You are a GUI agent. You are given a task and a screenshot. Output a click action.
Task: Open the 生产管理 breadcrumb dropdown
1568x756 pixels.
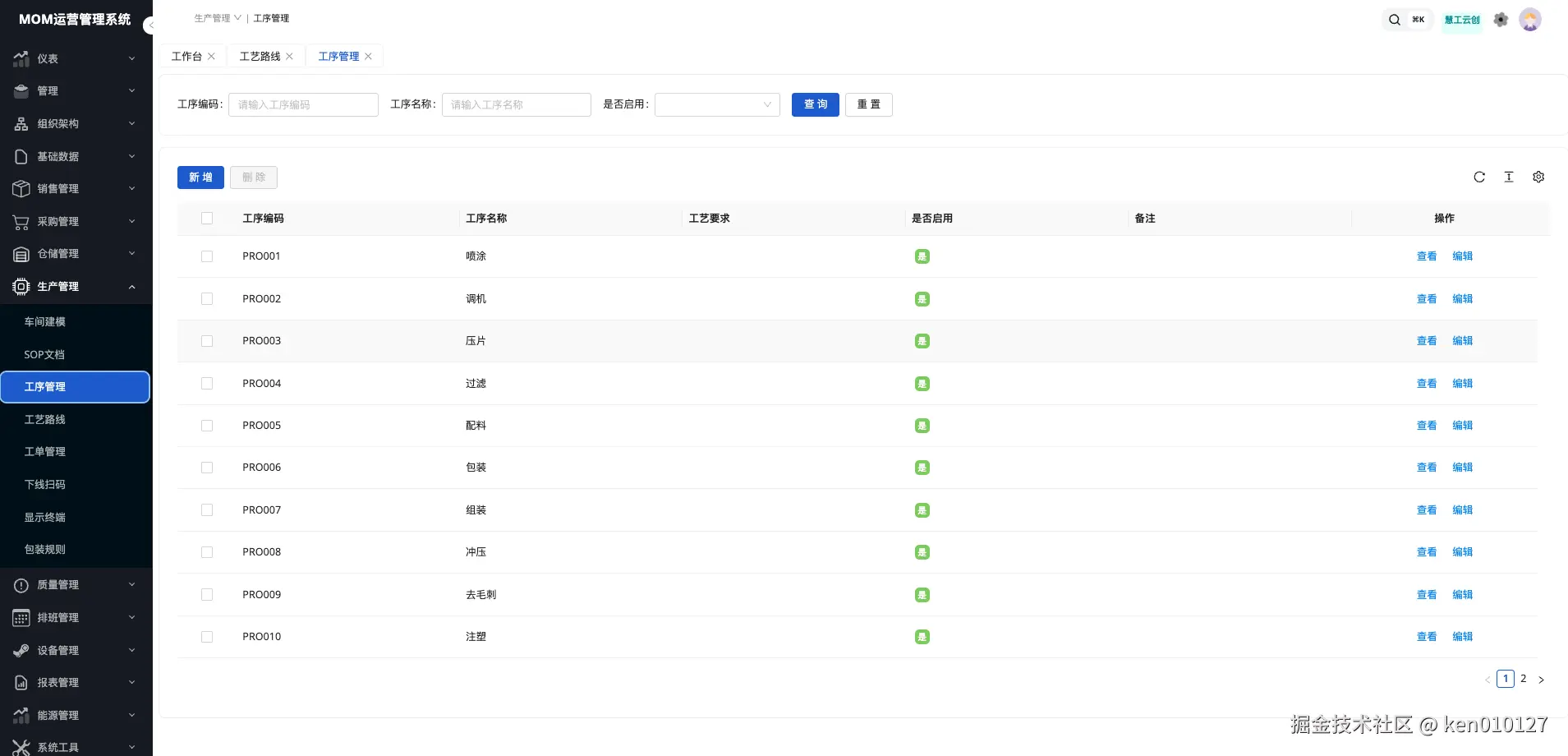(218, 18)
